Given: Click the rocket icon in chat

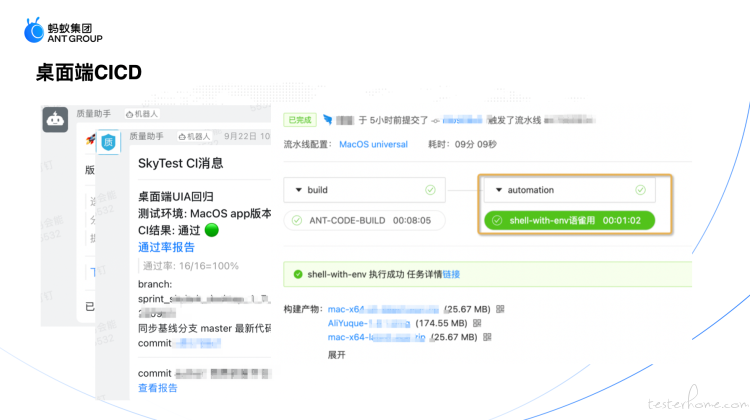Looking at the screenshot, I should click(x=91, y=139).
